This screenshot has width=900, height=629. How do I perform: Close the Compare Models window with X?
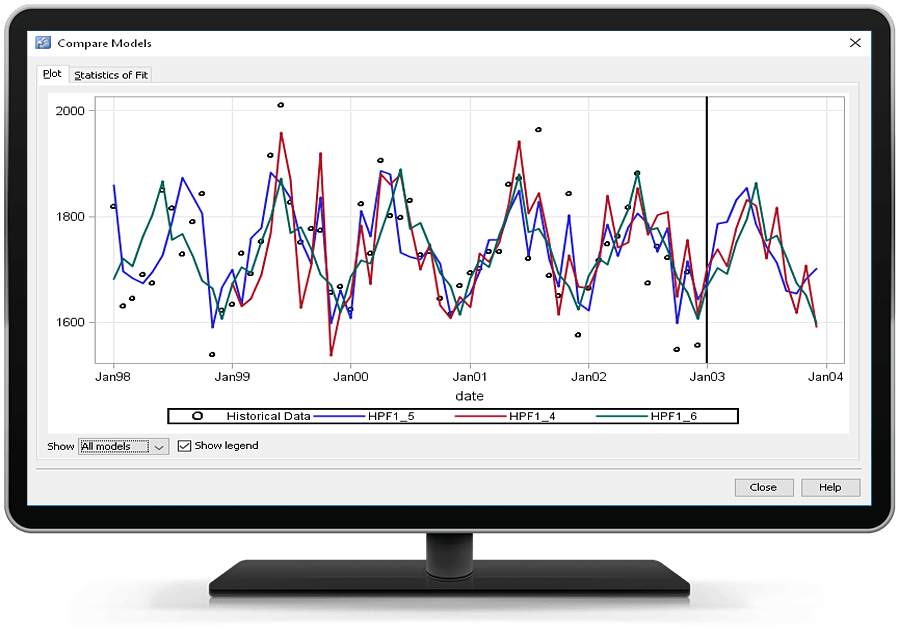point(855,43)
